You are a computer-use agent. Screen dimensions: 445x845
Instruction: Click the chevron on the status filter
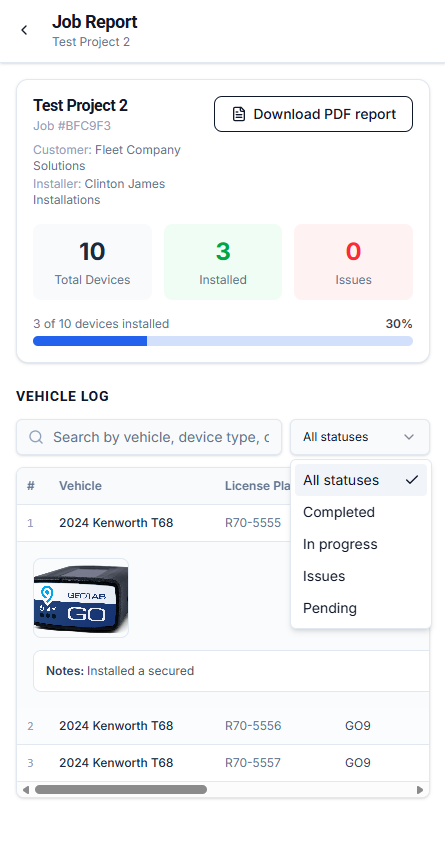click(409, 437)
